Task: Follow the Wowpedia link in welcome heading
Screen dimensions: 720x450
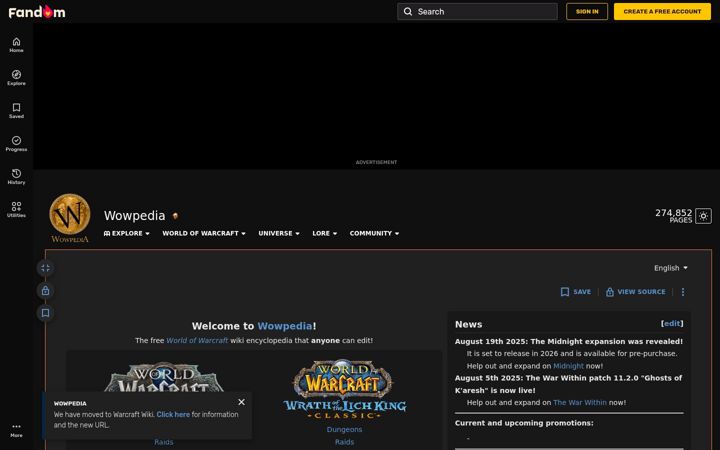Action: pos(285,326)
